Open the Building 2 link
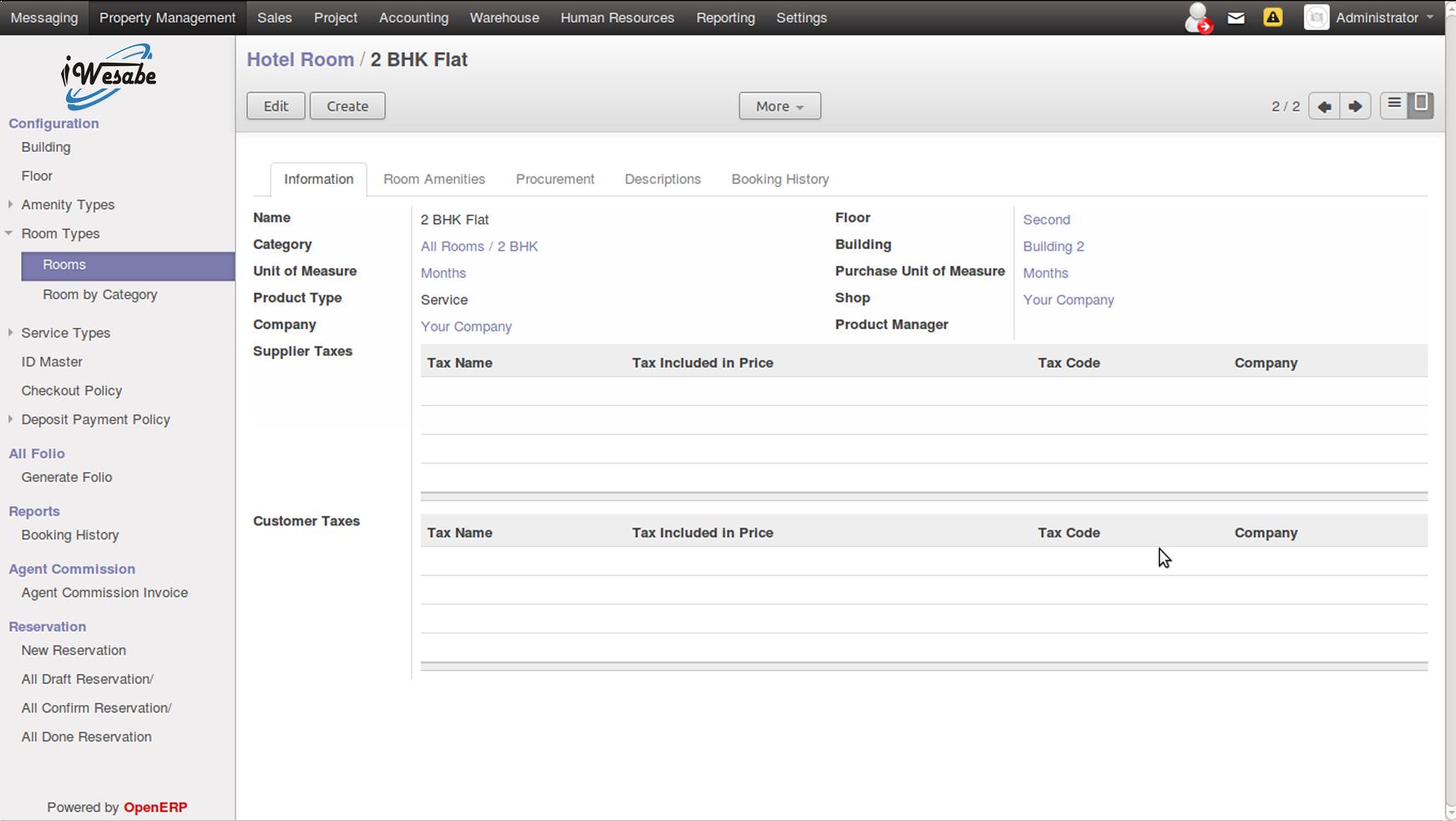This screenshot has height=821, width=1456. coord(1054,246)
